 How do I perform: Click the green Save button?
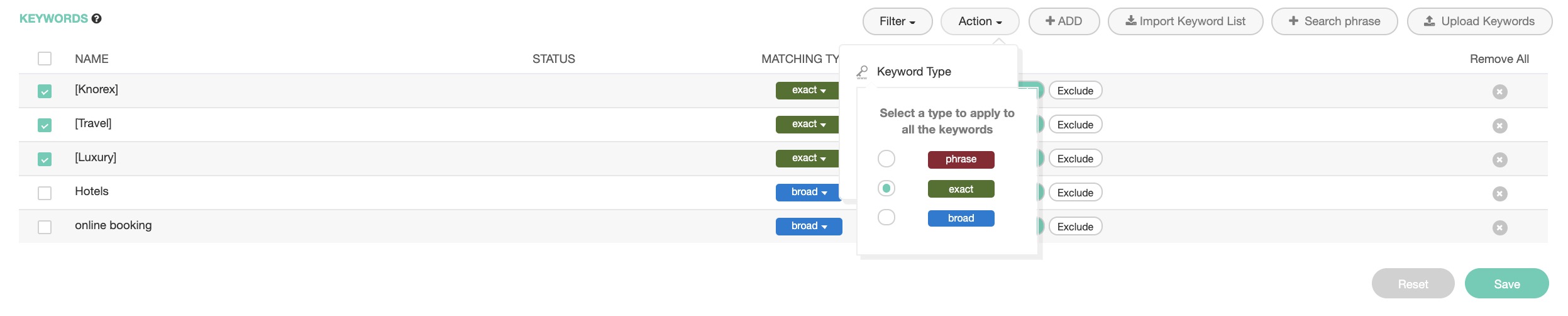[x=1506, y=284]
